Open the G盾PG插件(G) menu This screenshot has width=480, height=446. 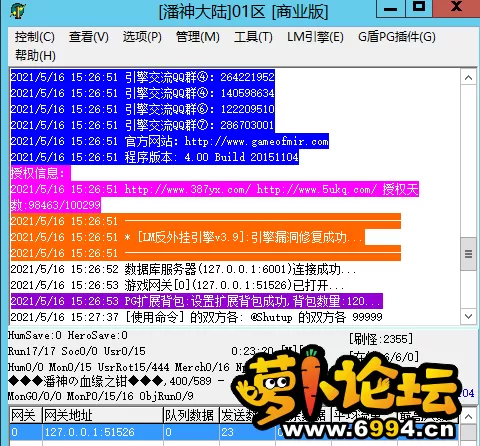coord(397,37)
